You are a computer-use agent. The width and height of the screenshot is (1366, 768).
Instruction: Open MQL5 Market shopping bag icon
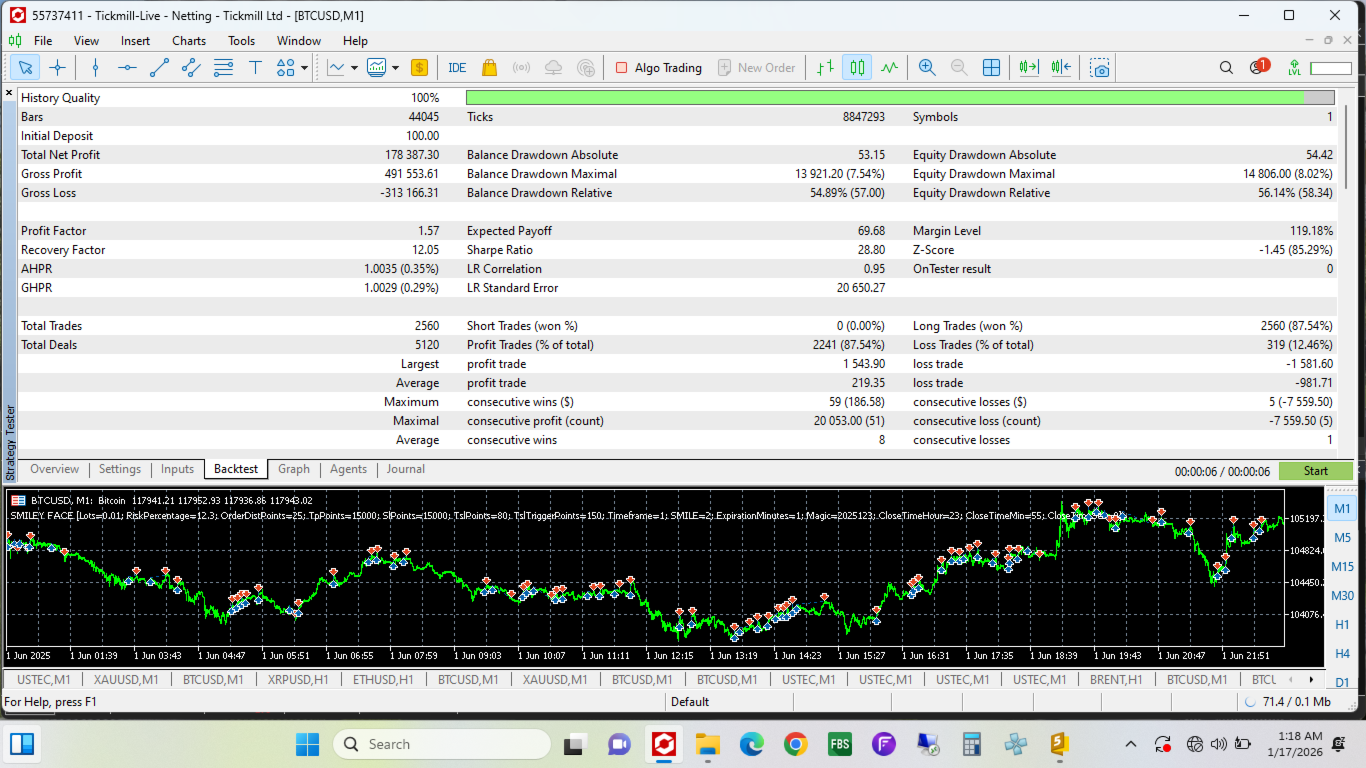pos(489,68)
